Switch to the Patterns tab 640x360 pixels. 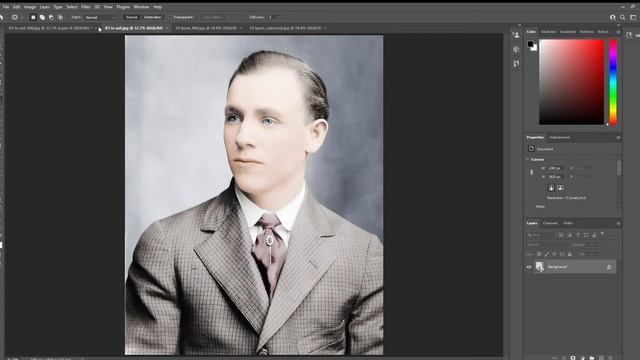pyautogui.click(x=587, y=32)
